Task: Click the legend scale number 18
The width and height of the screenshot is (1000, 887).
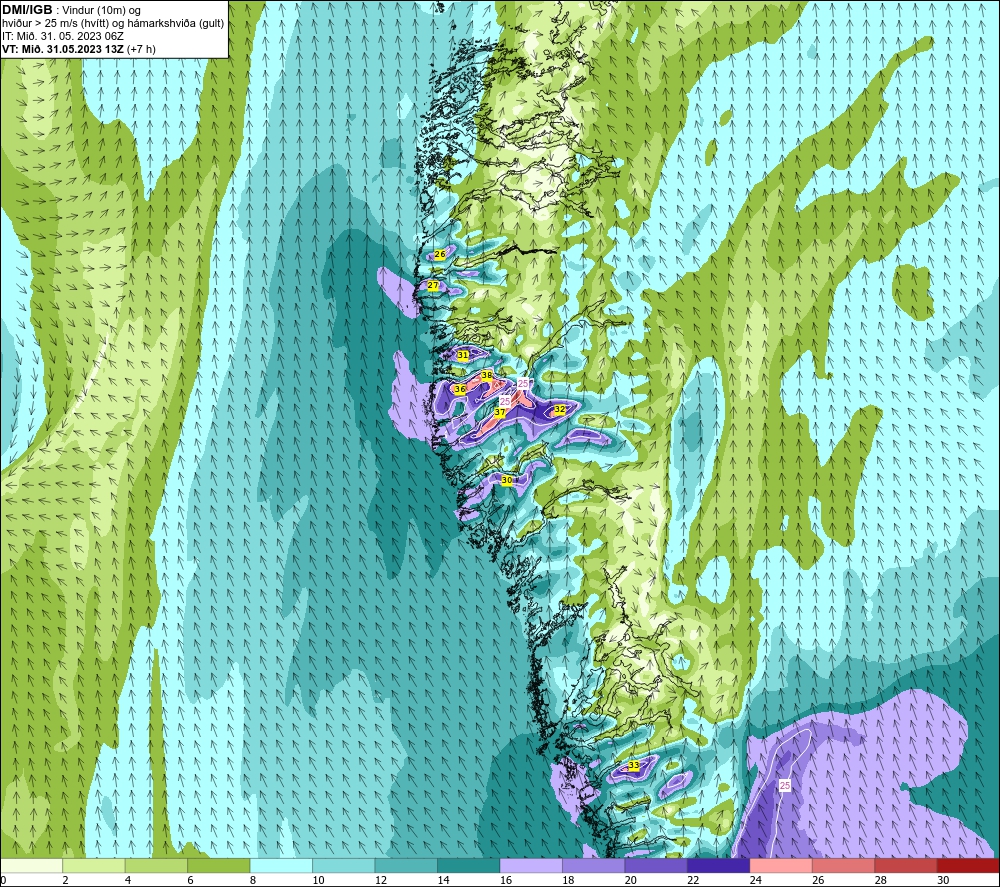Action: click(x=568, y=880)
